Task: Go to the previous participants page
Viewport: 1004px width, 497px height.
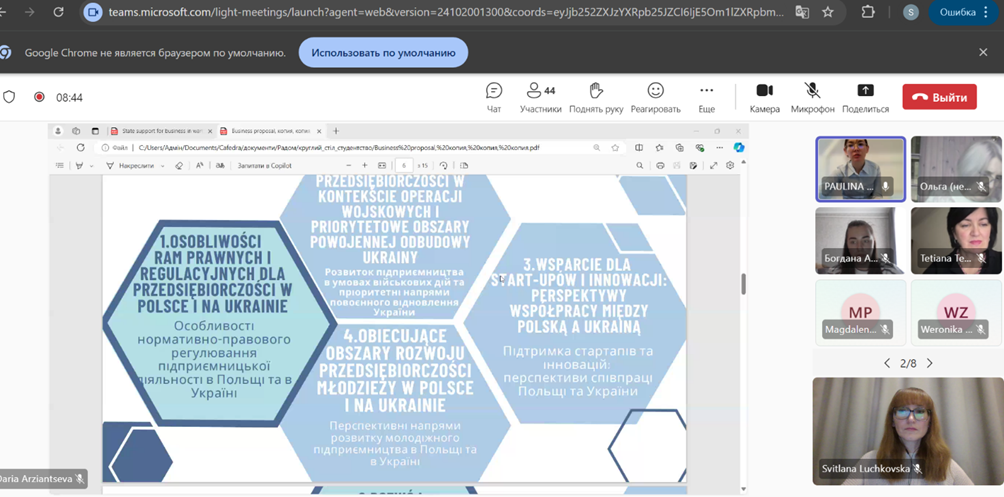Action: [x=887, y=363]
